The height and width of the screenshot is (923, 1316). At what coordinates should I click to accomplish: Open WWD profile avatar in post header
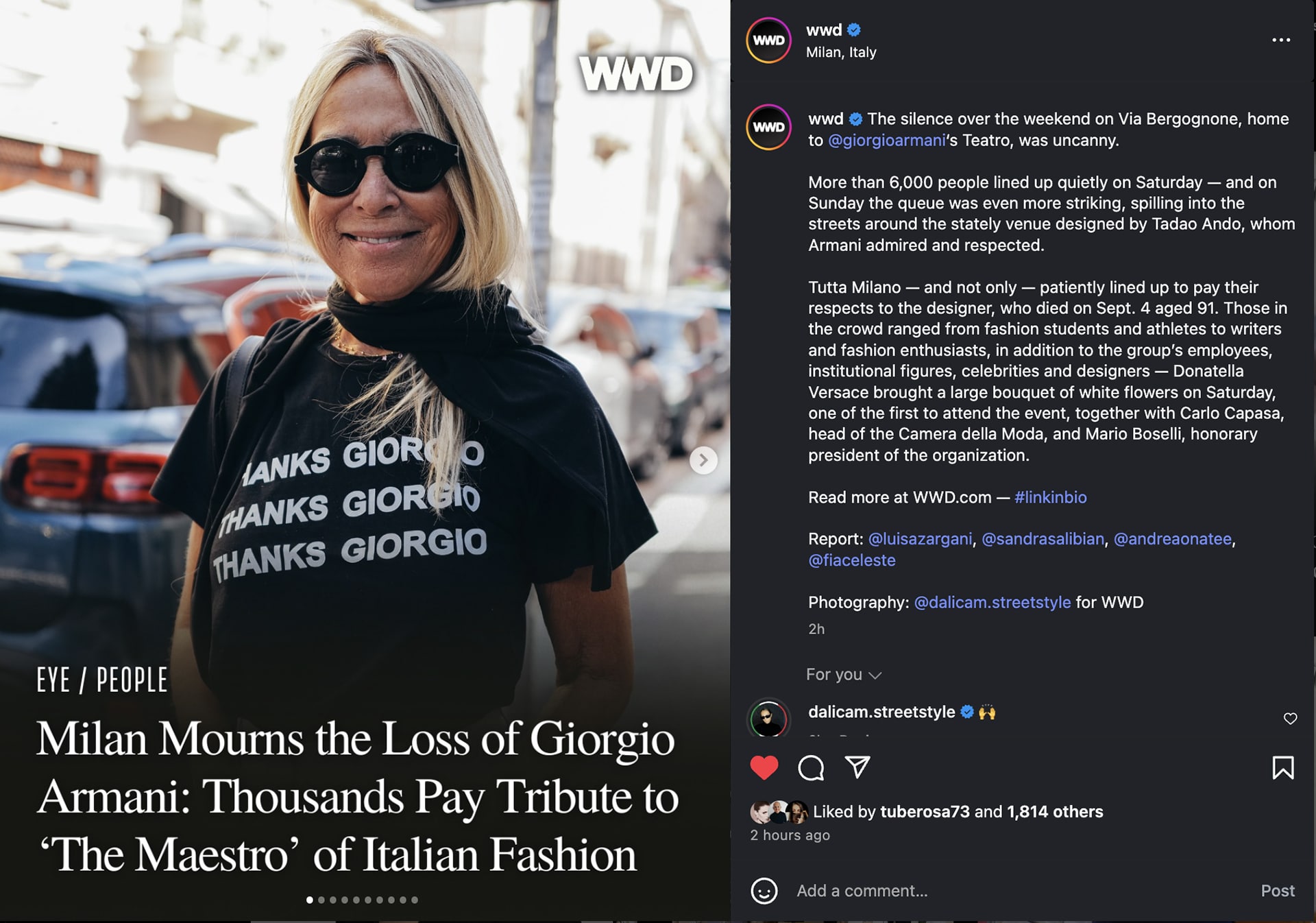[769, 40]
